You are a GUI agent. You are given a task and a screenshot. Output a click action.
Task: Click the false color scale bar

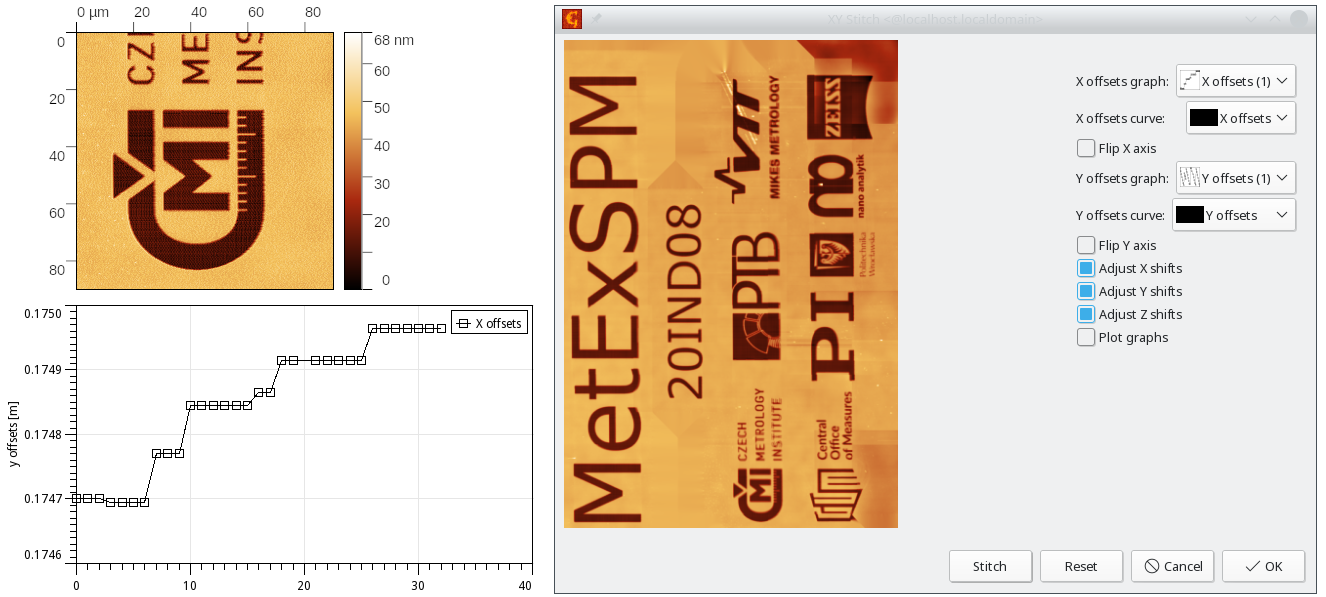pyautogui.click(x=353, y=161)
